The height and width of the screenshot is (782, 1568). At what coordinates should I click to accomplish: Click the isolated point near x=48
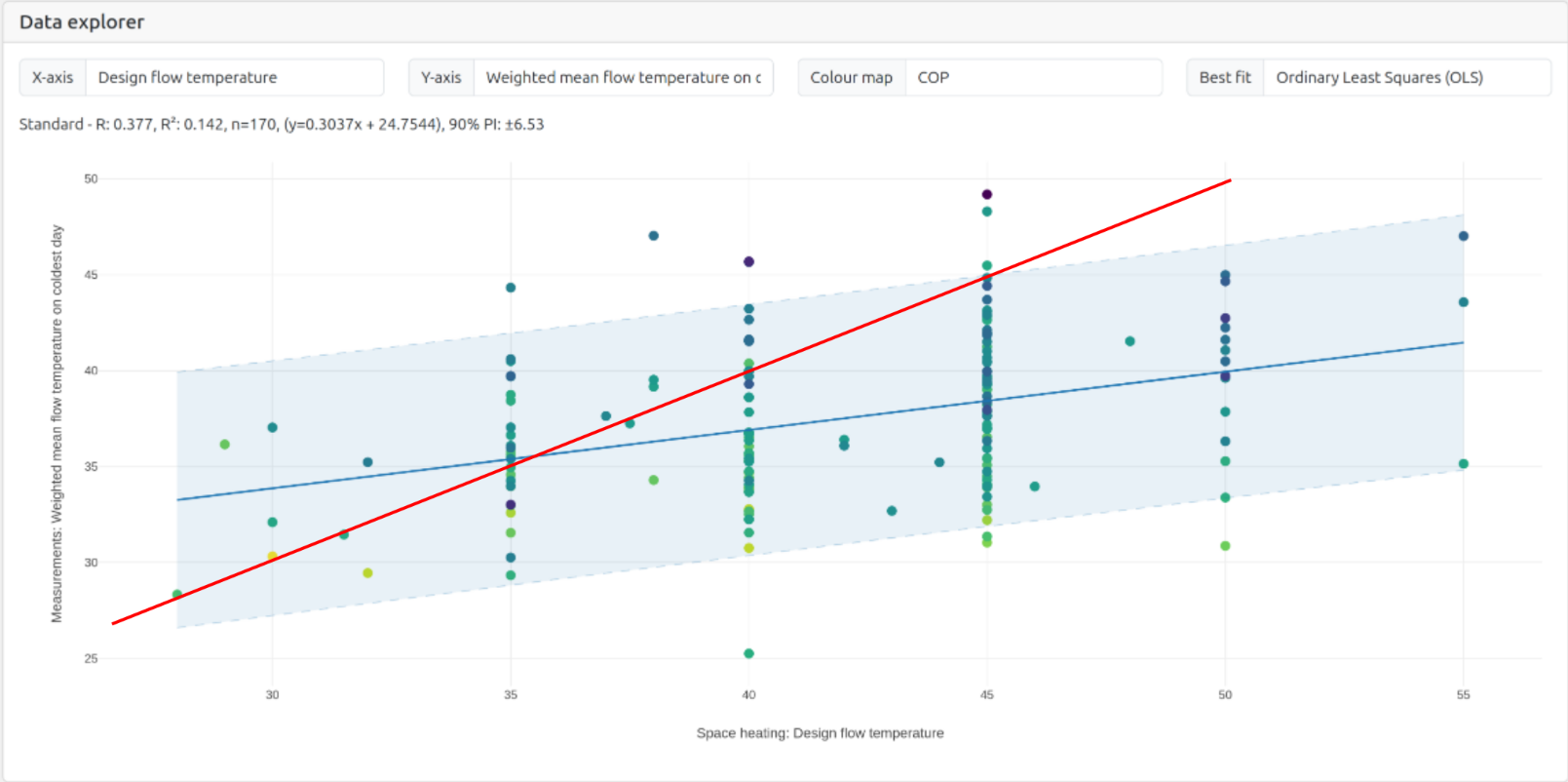coord(1129,341)
